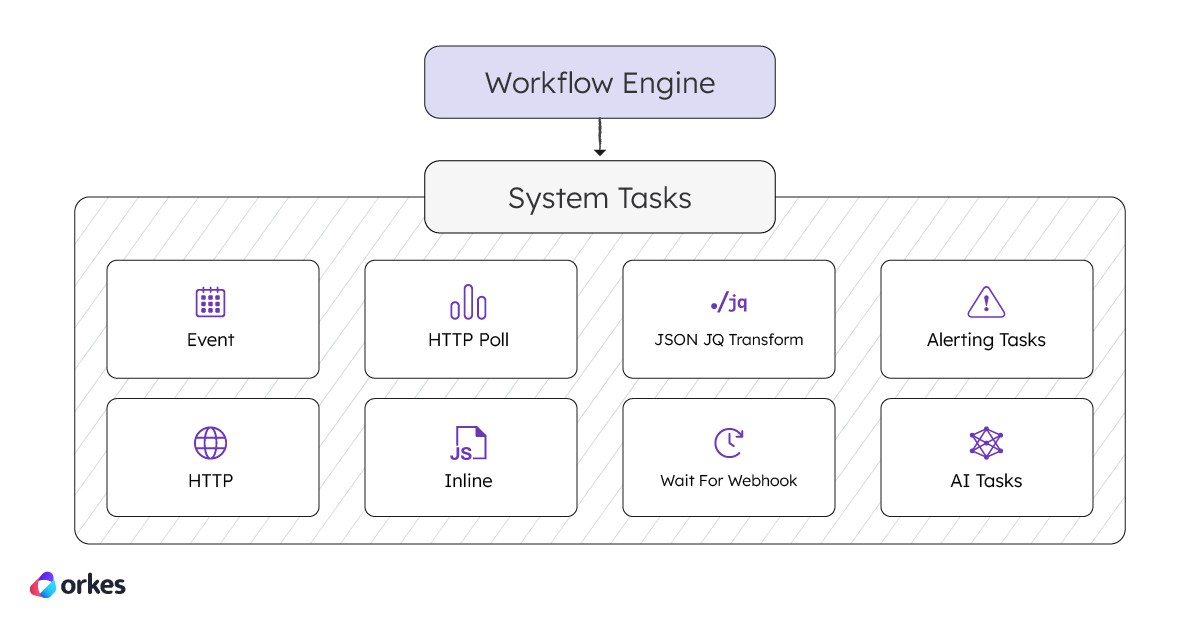Viewport: 1200px width, 628px height.
Task: Click the Alerting Tasks warning triangle icon
Action: point(986,301)
